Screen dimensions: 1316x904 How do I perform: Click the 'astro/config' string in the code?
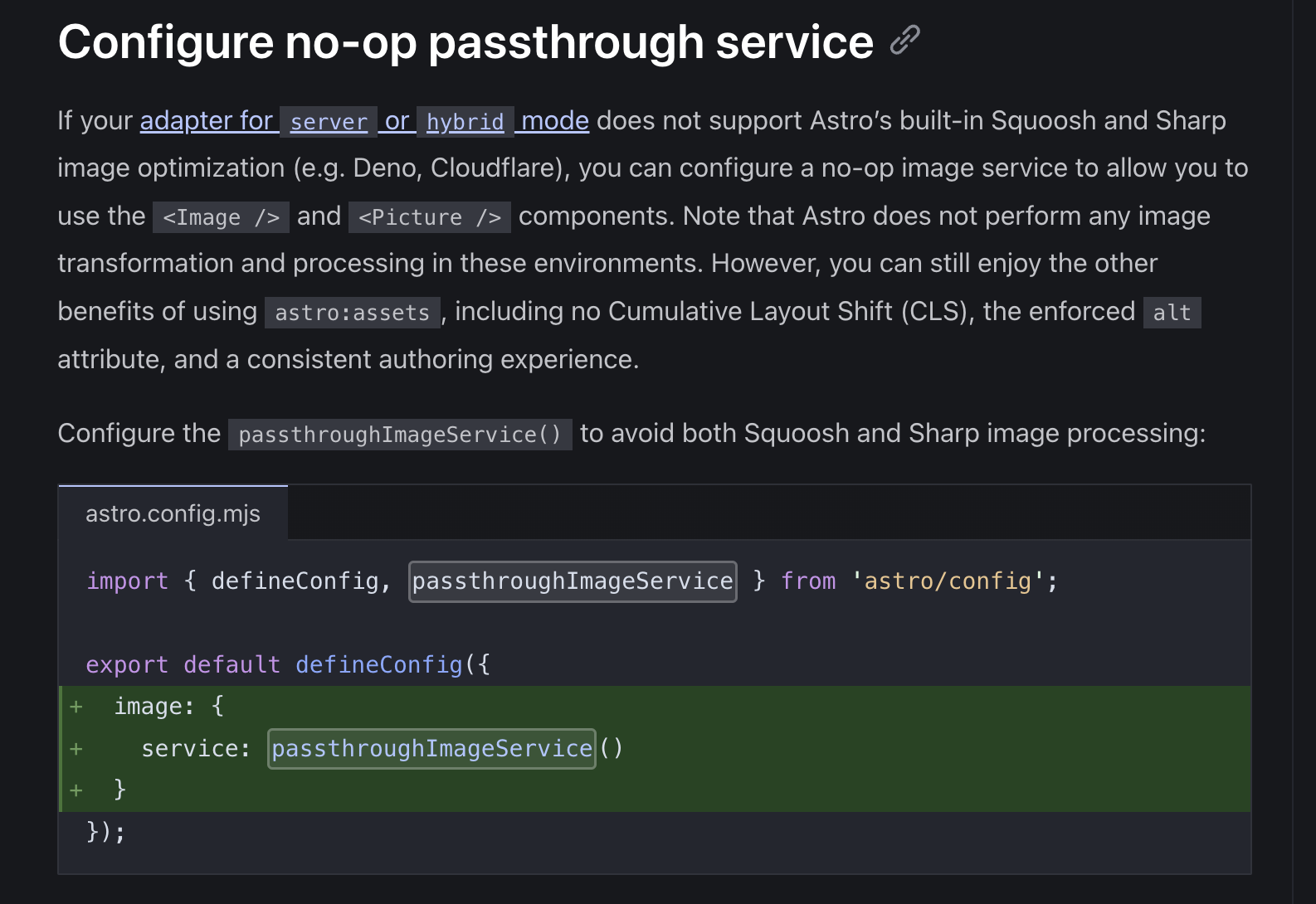(x=948, y=581)
